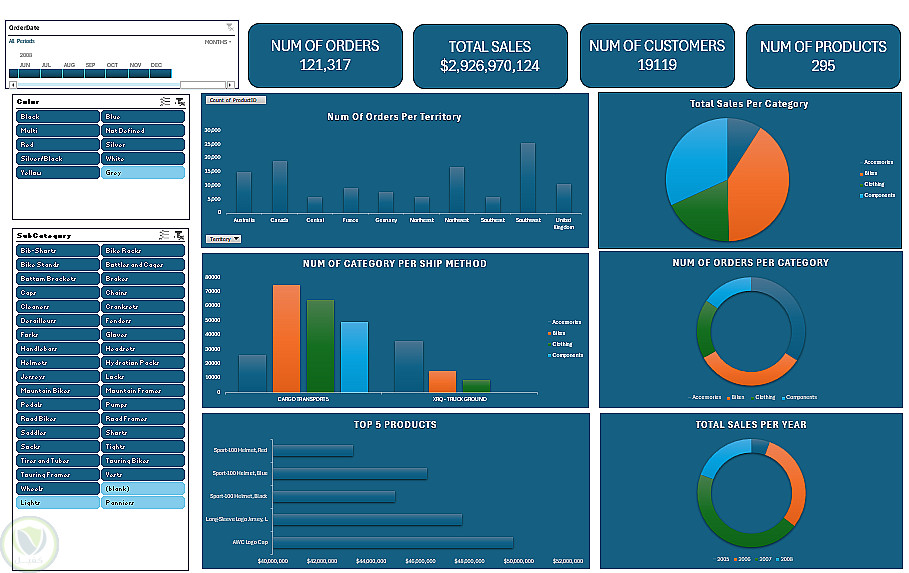
Task: Select Tires and Tubes in SubCategory slicer
Action: click(x=57, y=460)
